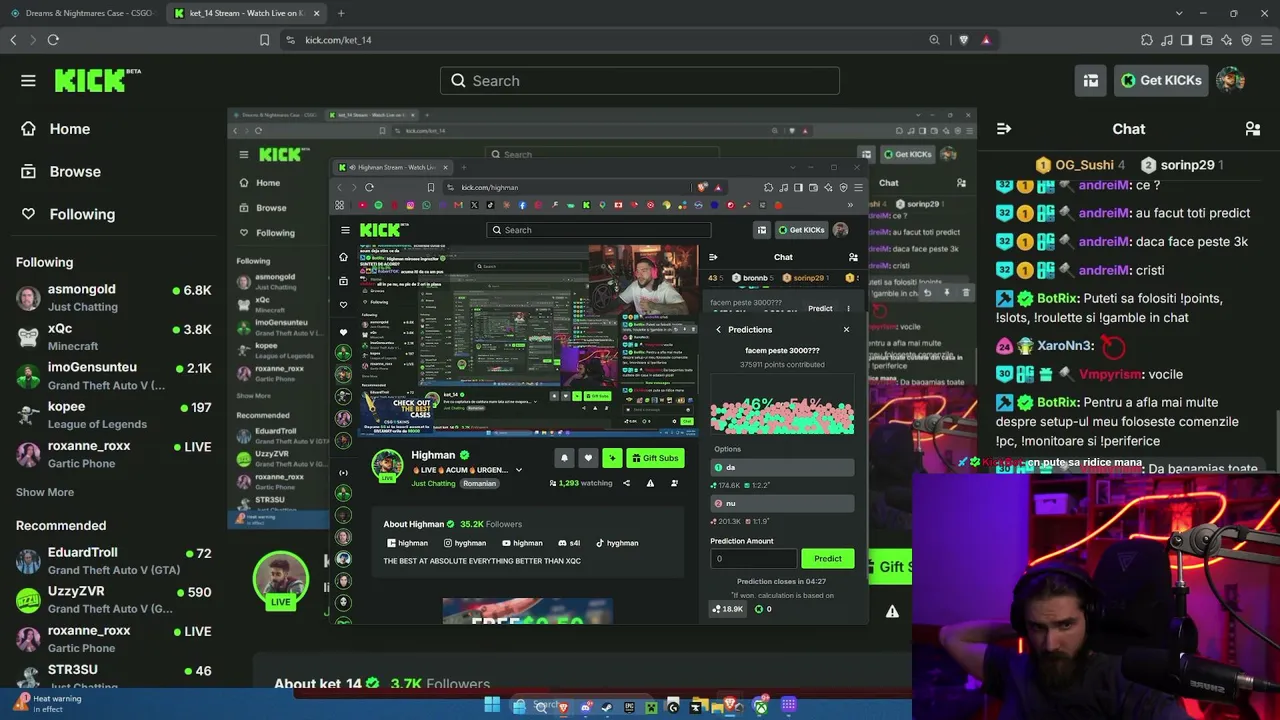1280x720 pixels.
Task: Open the Brave Wallet icon
Action: coord(1207,40)
